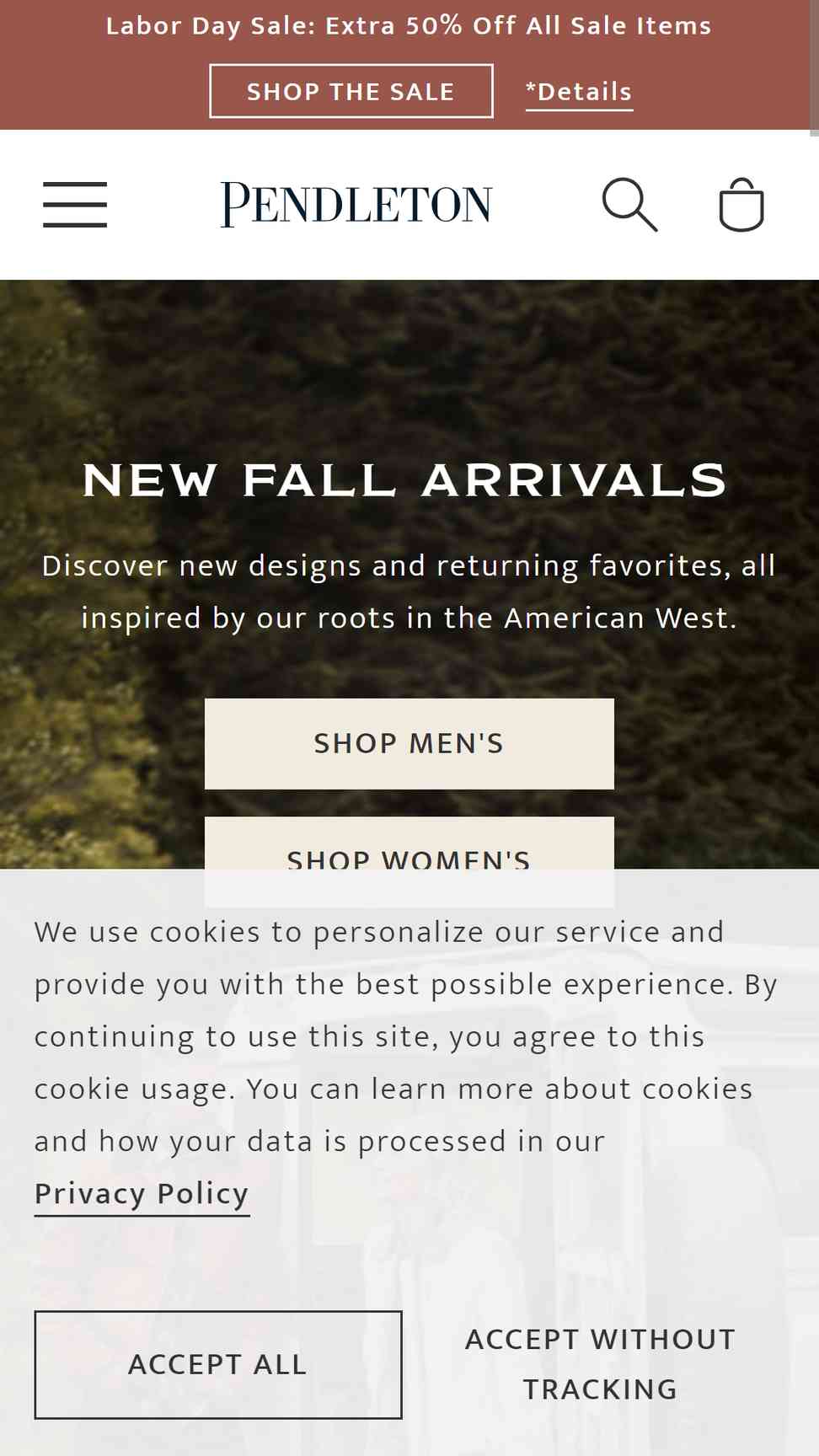Image resolution: width=819 pixels, height=1456 pixels.
Task: Open the search magnifier icon
Action: (x=629, y=205)
